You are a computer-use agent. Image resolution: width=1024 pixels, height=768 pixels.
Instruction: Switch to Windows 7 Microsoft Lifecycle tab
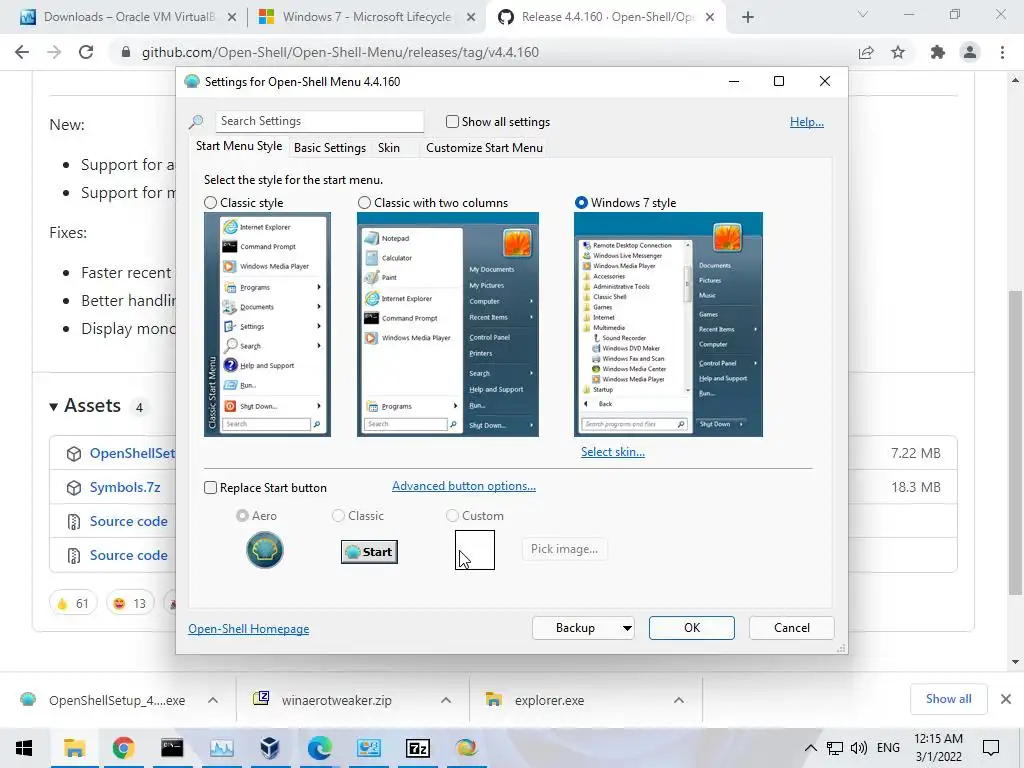click(x=366, y=17)
